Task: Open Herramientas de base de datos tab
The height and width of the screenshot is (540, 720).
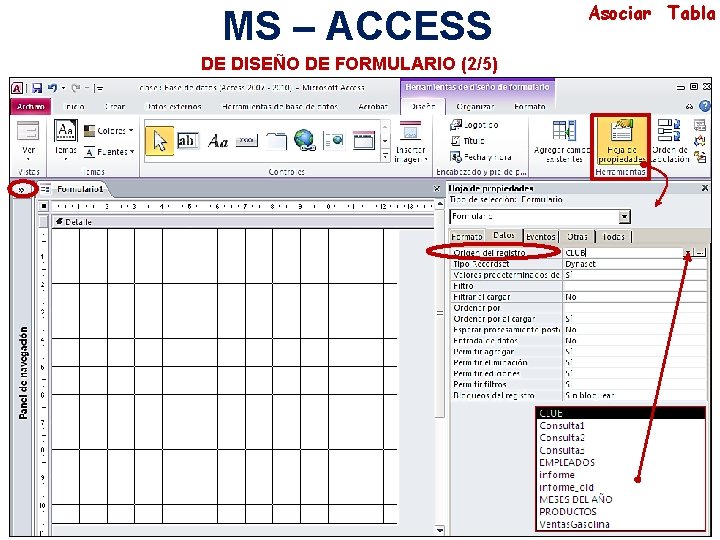Action: pos(280,107)
